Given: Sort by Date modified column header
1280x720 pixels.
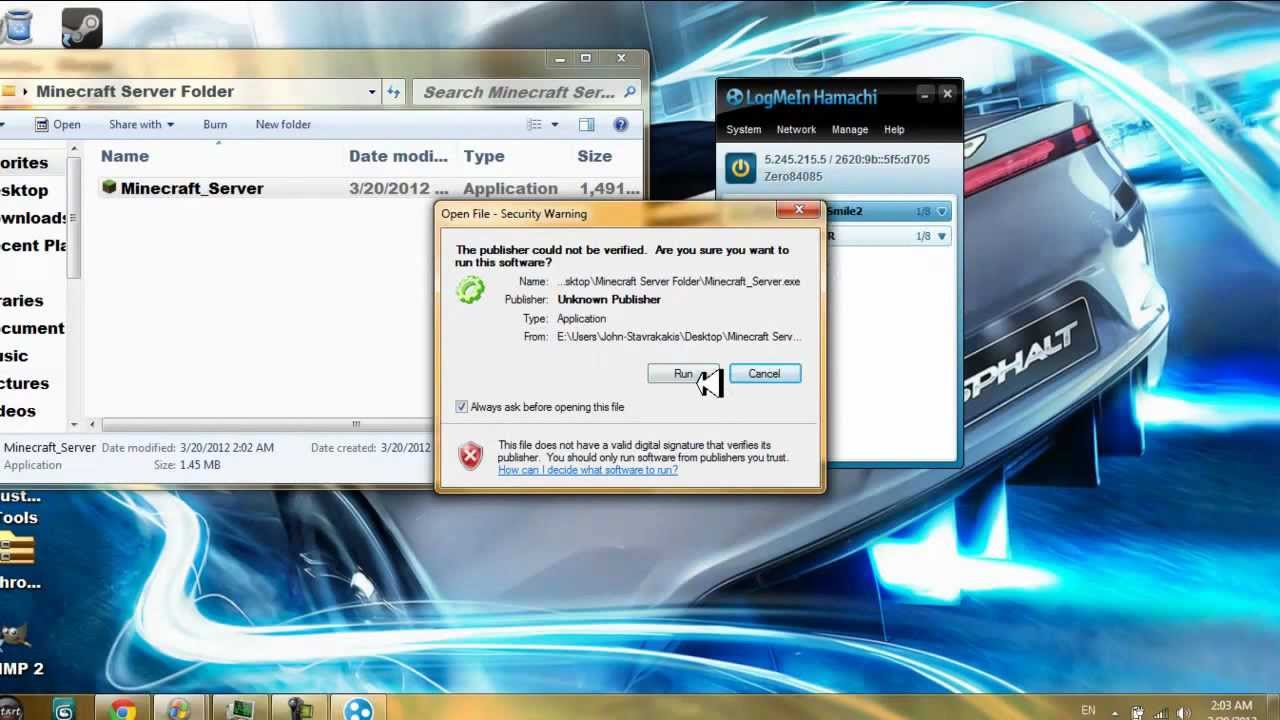Looking at the screenshot, I should point(398,156).
